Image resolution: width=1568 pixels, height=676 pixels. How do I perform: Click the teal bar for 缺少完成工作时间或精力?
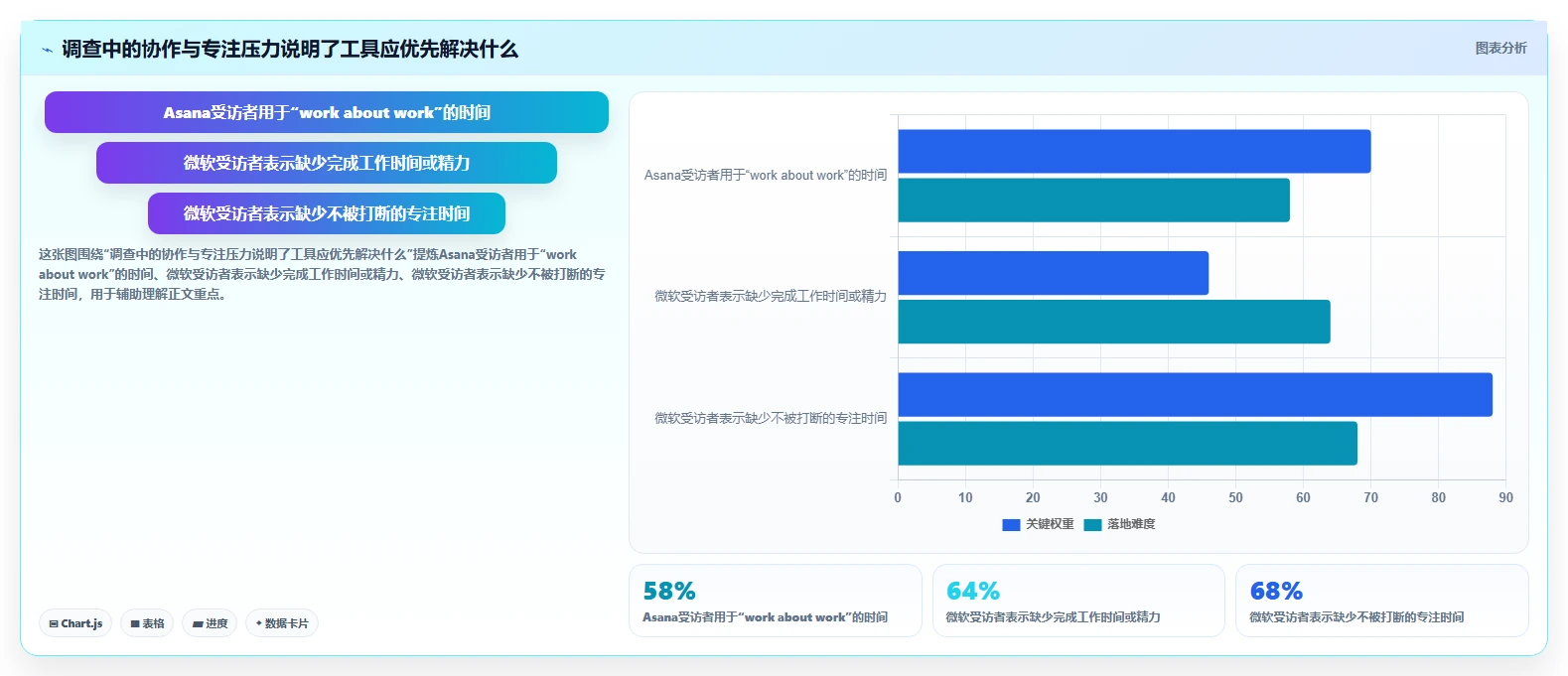point(1114,322)
